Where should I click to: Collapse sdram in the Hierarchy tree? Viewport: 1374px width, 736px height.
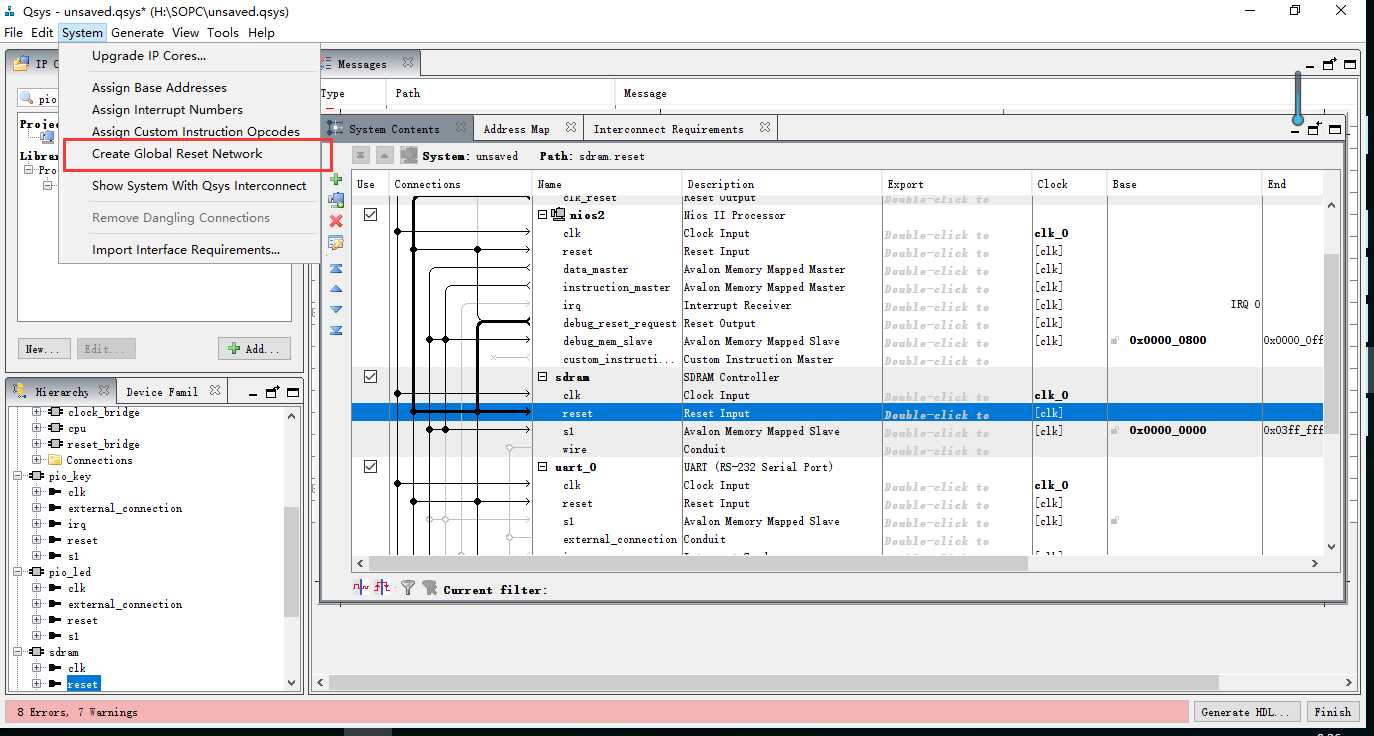(x=18, y=652)
